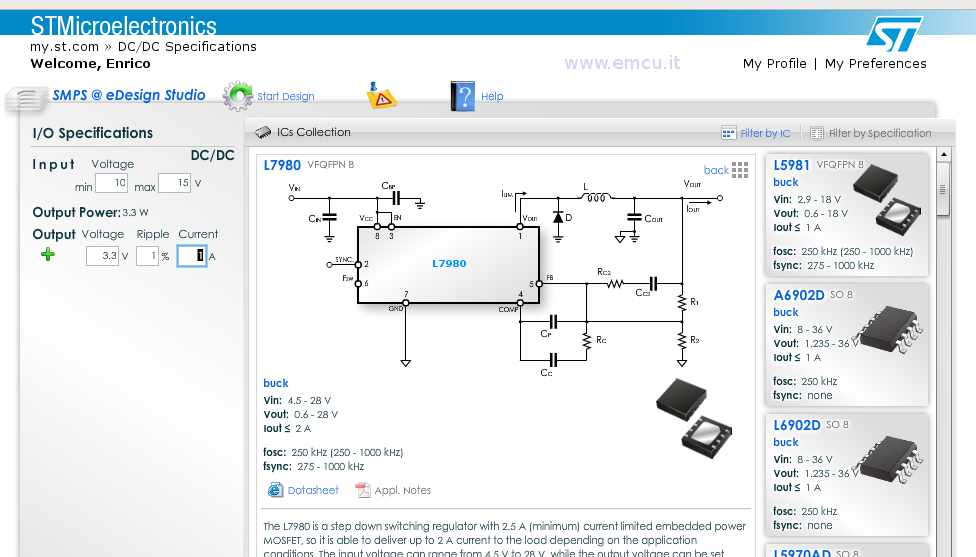Click the input voltage min field
Image resolution: width=976 pixels, height=557 pixels.
click(x=111, y=182)
